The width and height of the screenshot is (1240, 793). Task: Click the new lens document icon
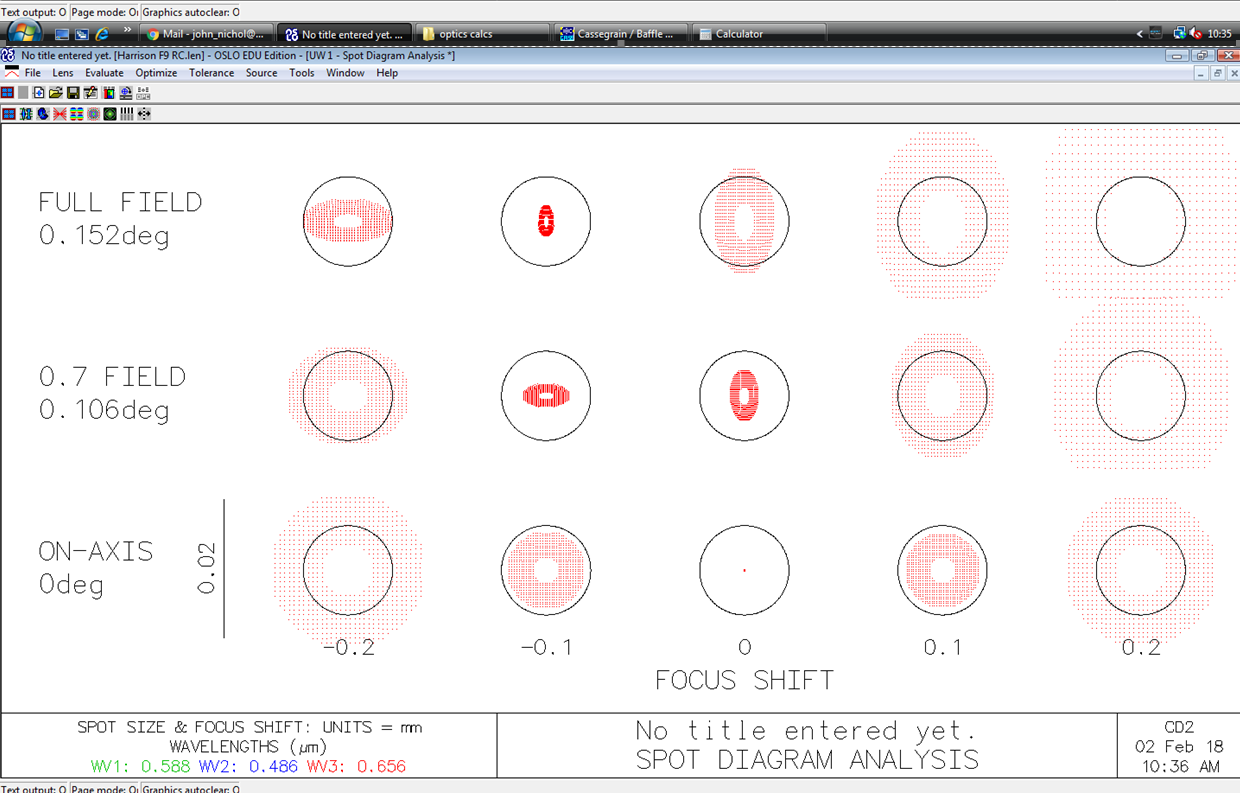coord(39,92)
